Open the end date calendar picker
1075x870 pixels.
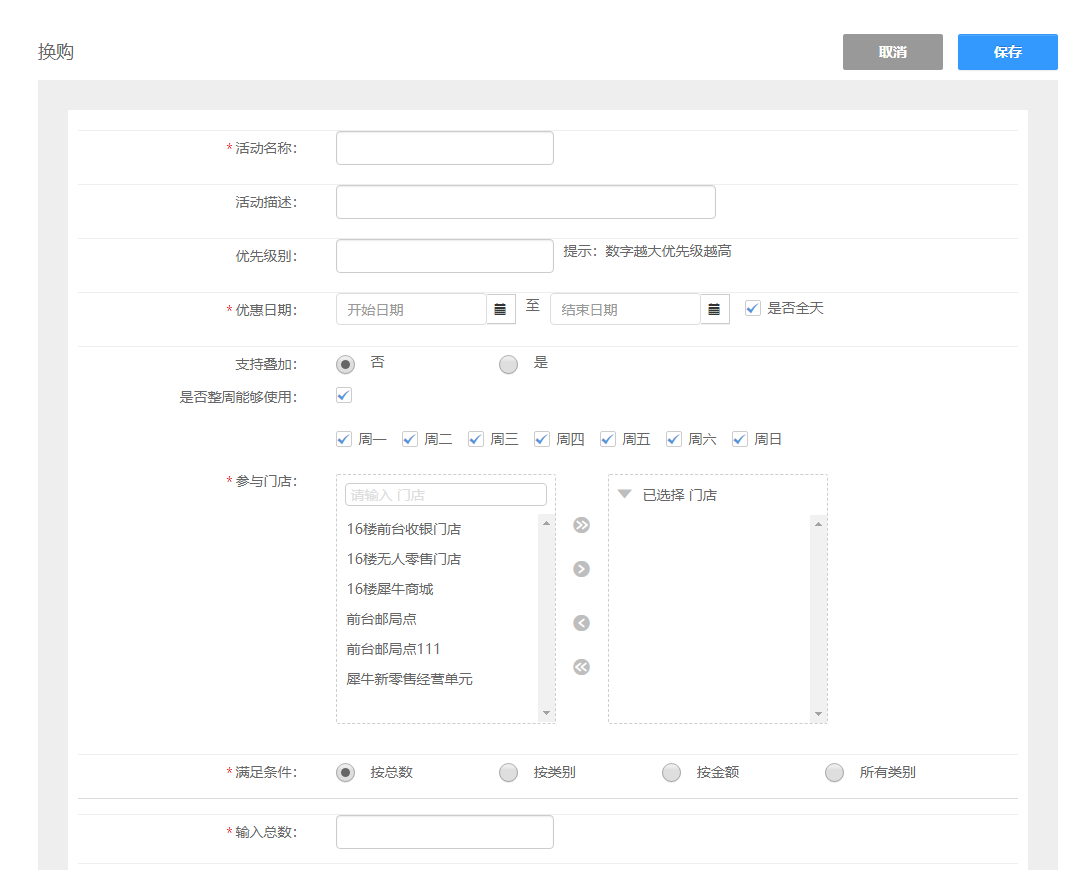pyautogui.click(x=714, y=309)
